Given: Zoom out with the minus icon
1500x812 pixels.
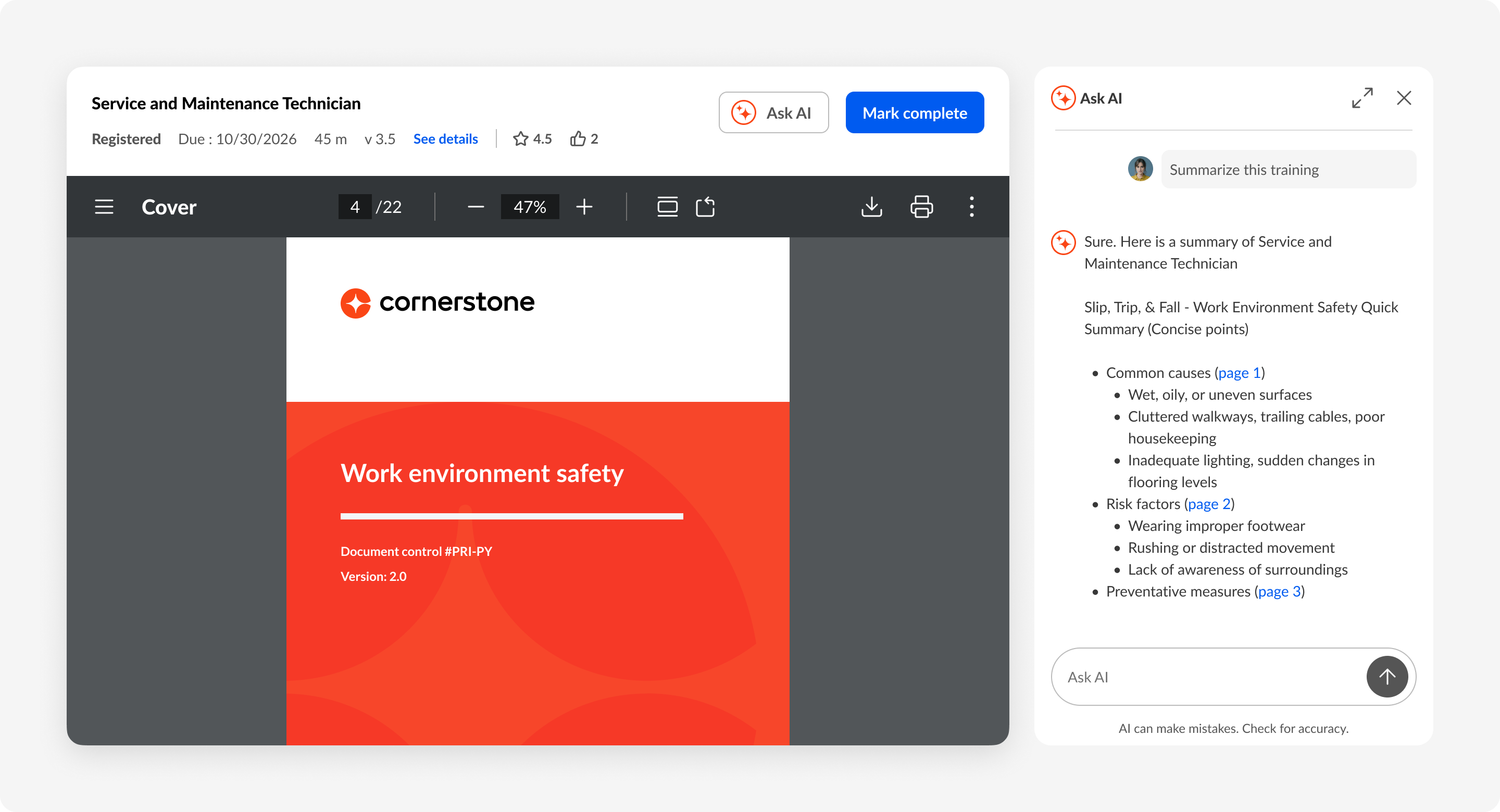Looking at the screenshot, I should pos(476,207).
